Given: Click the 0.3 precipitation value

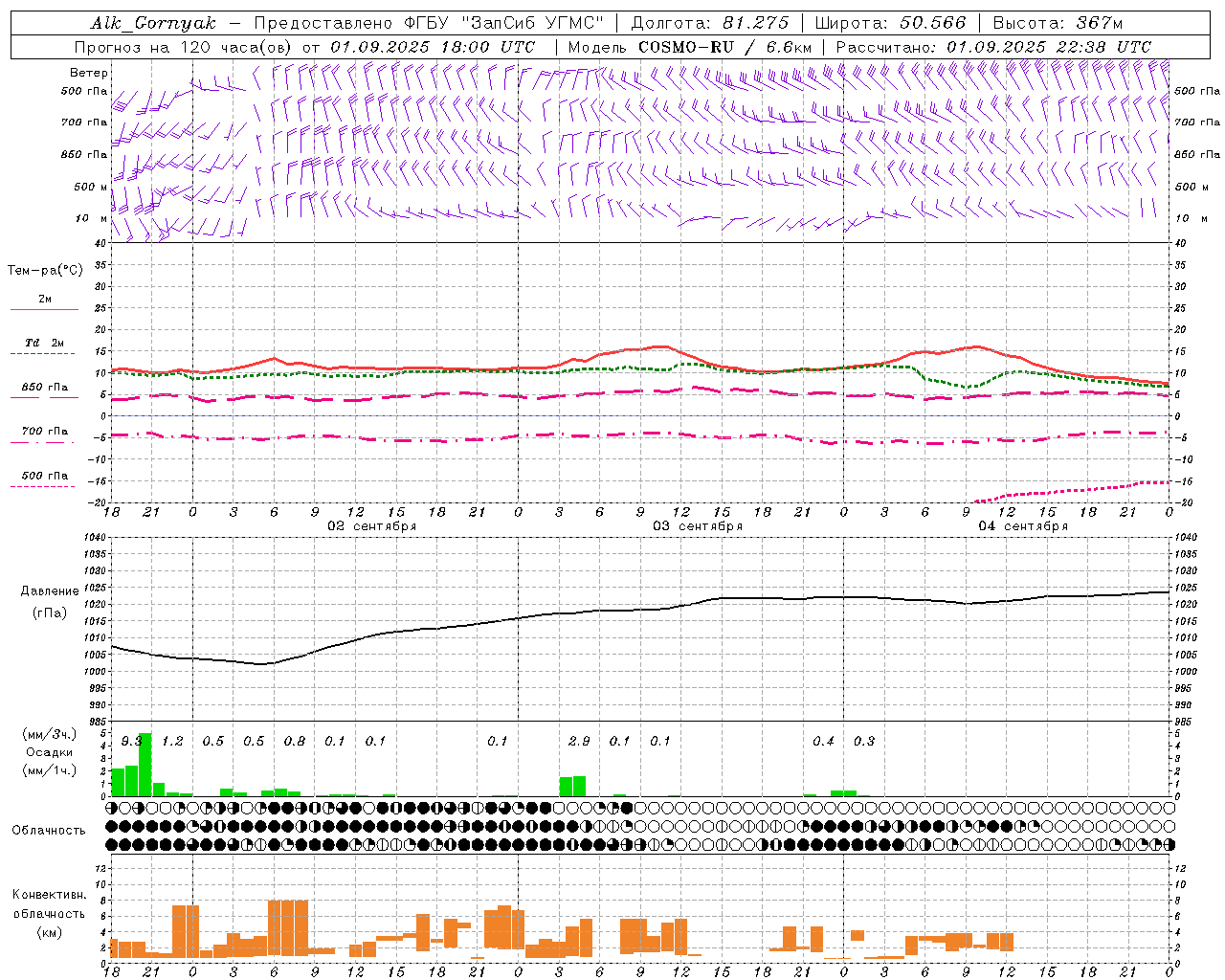Looking at the screenshot, I should coord(864,741).
